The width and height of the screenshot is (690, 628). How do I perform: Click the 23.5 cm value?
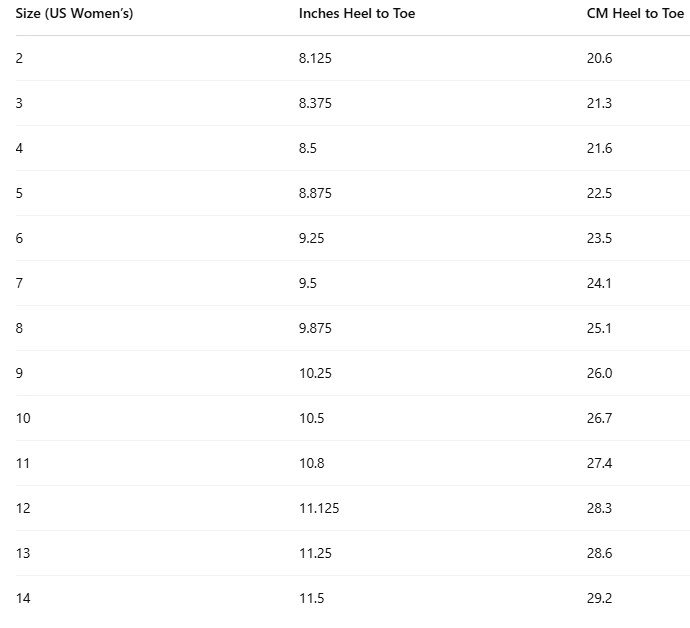599,238
